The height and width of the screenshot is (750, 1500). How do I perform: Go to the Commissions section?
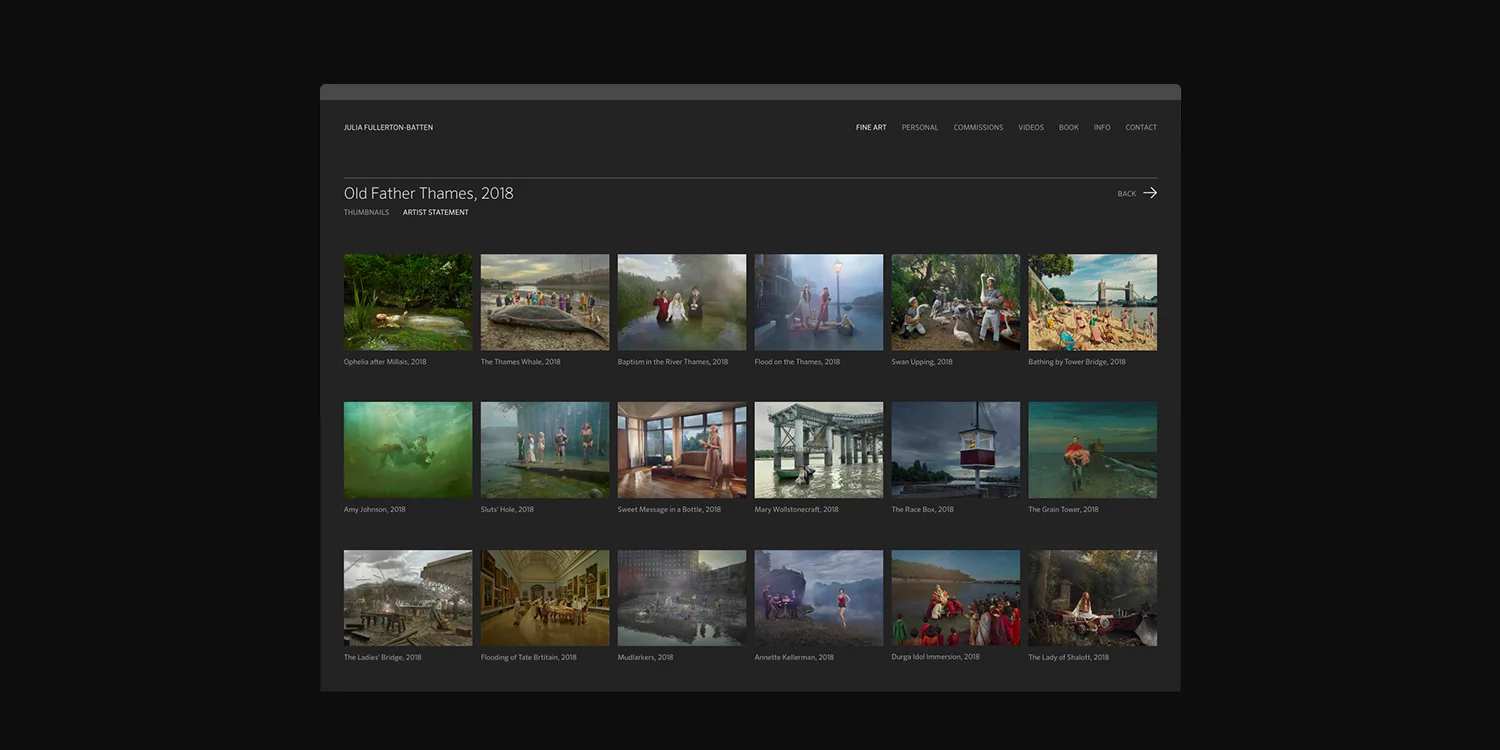click(978, 128)
